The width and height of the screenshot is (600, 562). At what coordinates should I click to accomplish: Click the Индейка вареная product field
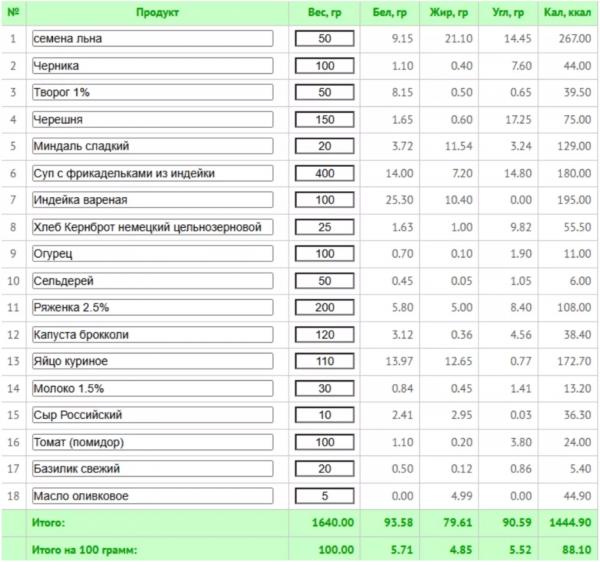153,200
